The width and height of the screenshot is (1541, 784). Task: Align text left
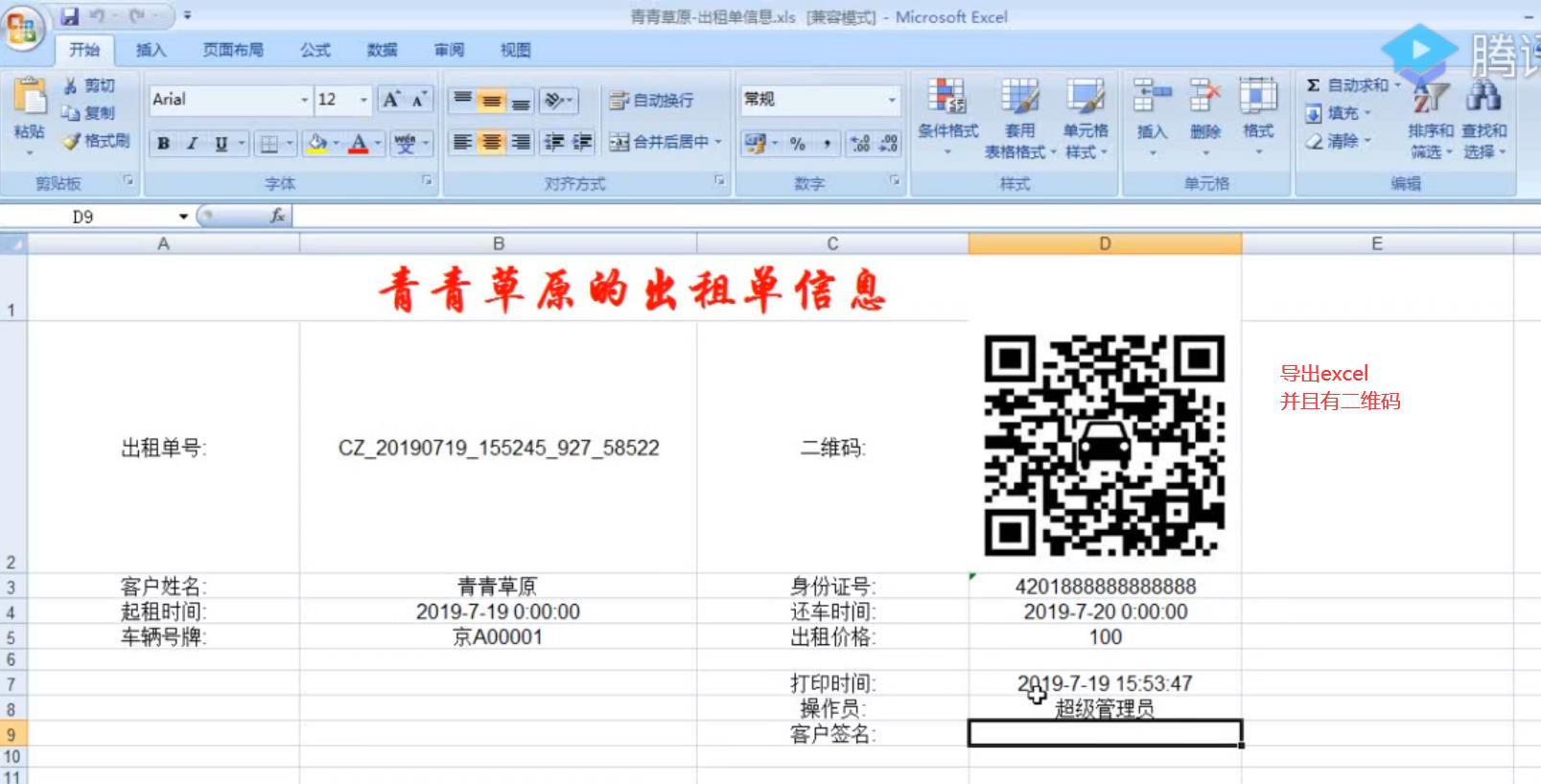click(x=462, y=142)
